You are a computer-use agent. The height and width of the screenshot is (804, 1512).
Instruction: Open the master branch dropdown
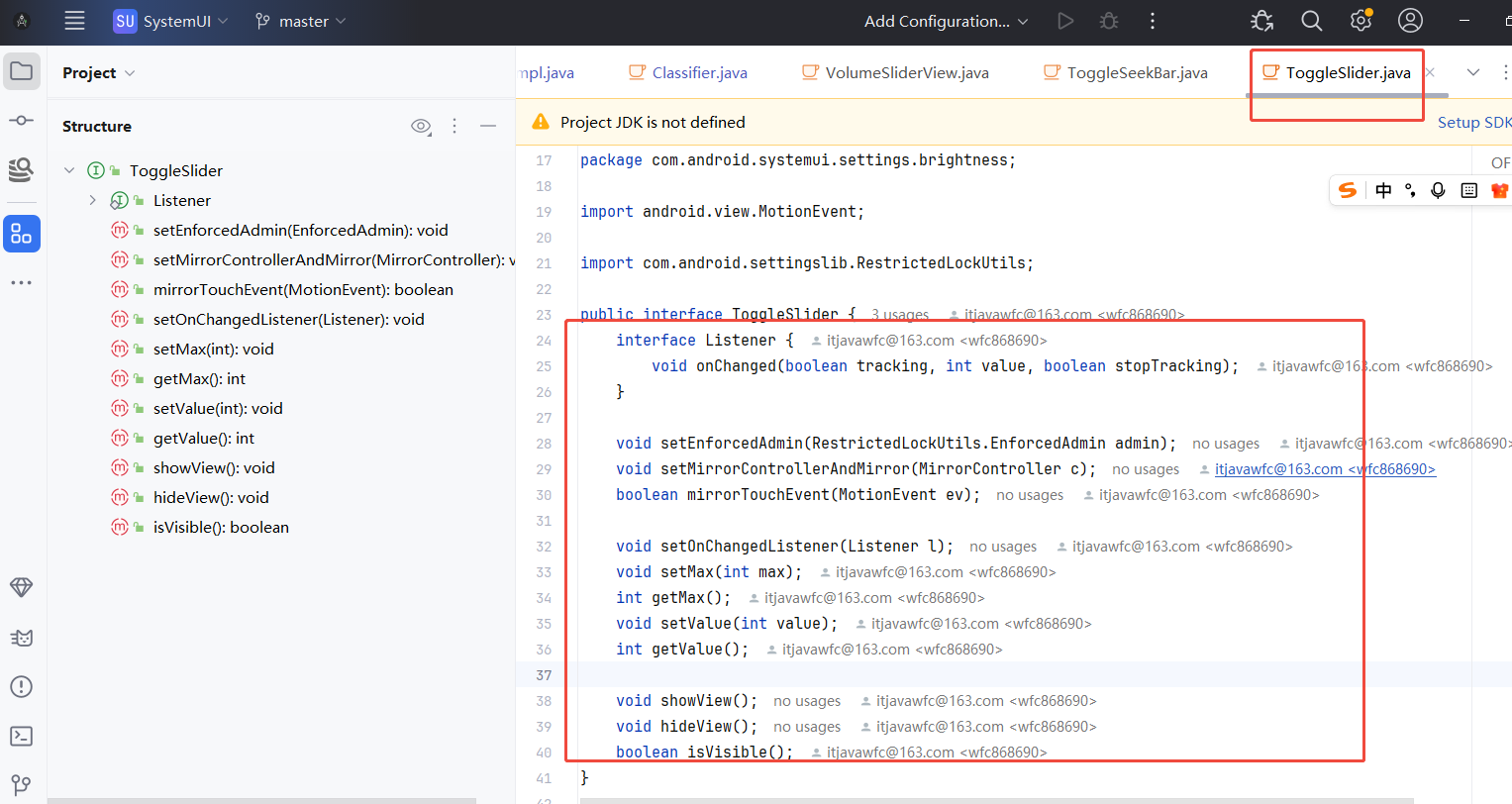pos(300,21)
